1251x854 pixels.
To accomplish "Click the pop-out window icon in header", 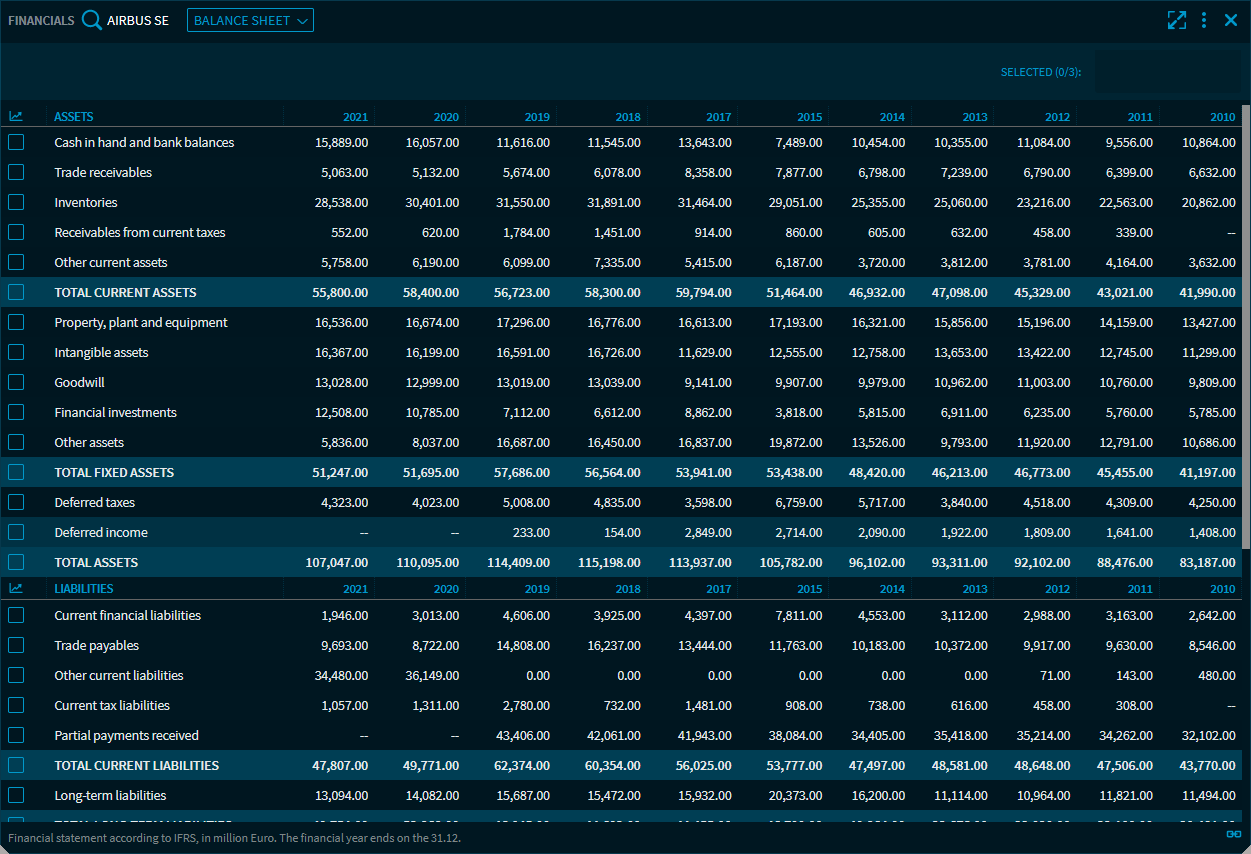I will click(1177, 20).
